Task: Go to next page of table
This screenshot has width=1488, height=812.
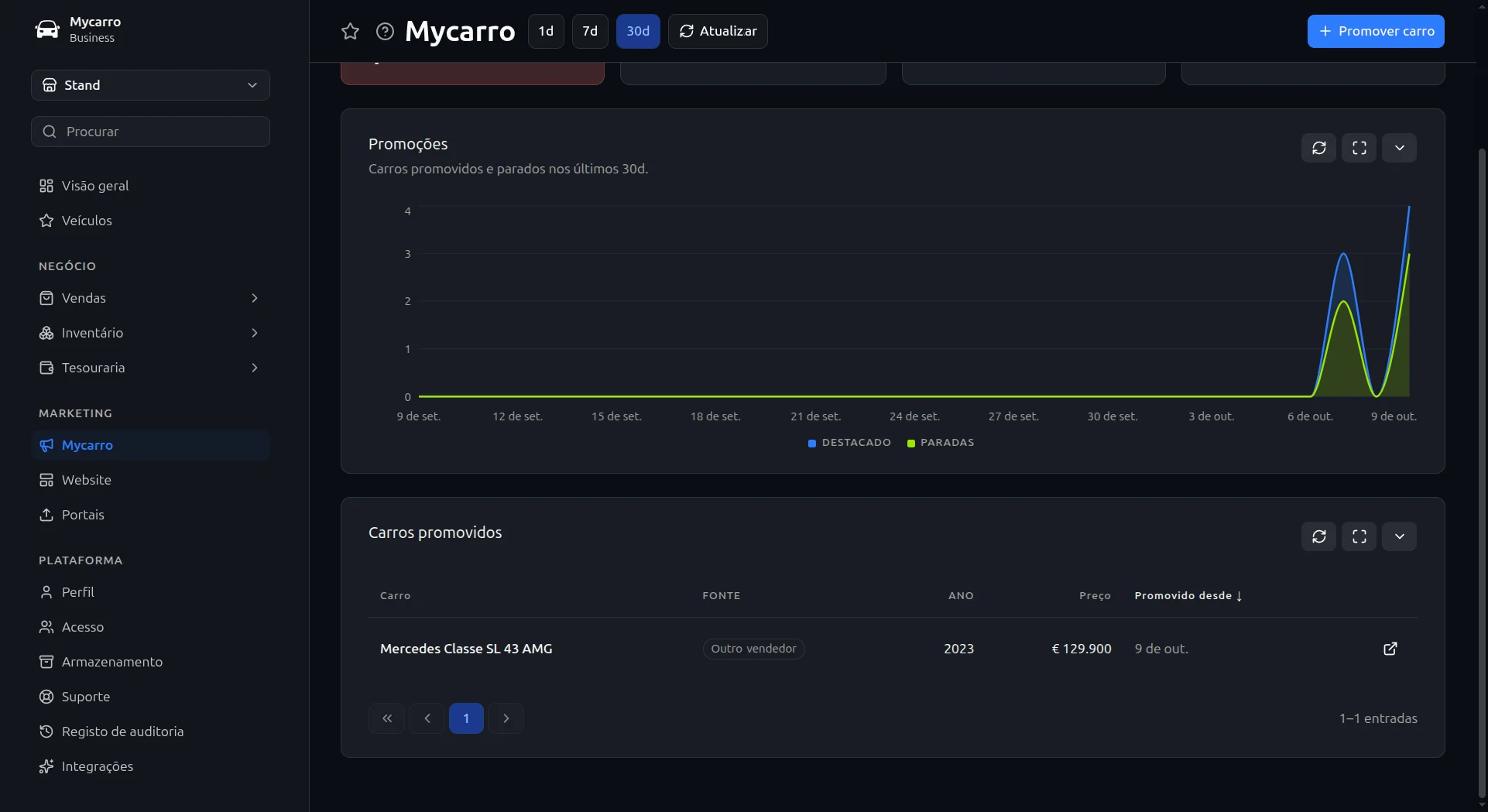Action: pos(506,718)
